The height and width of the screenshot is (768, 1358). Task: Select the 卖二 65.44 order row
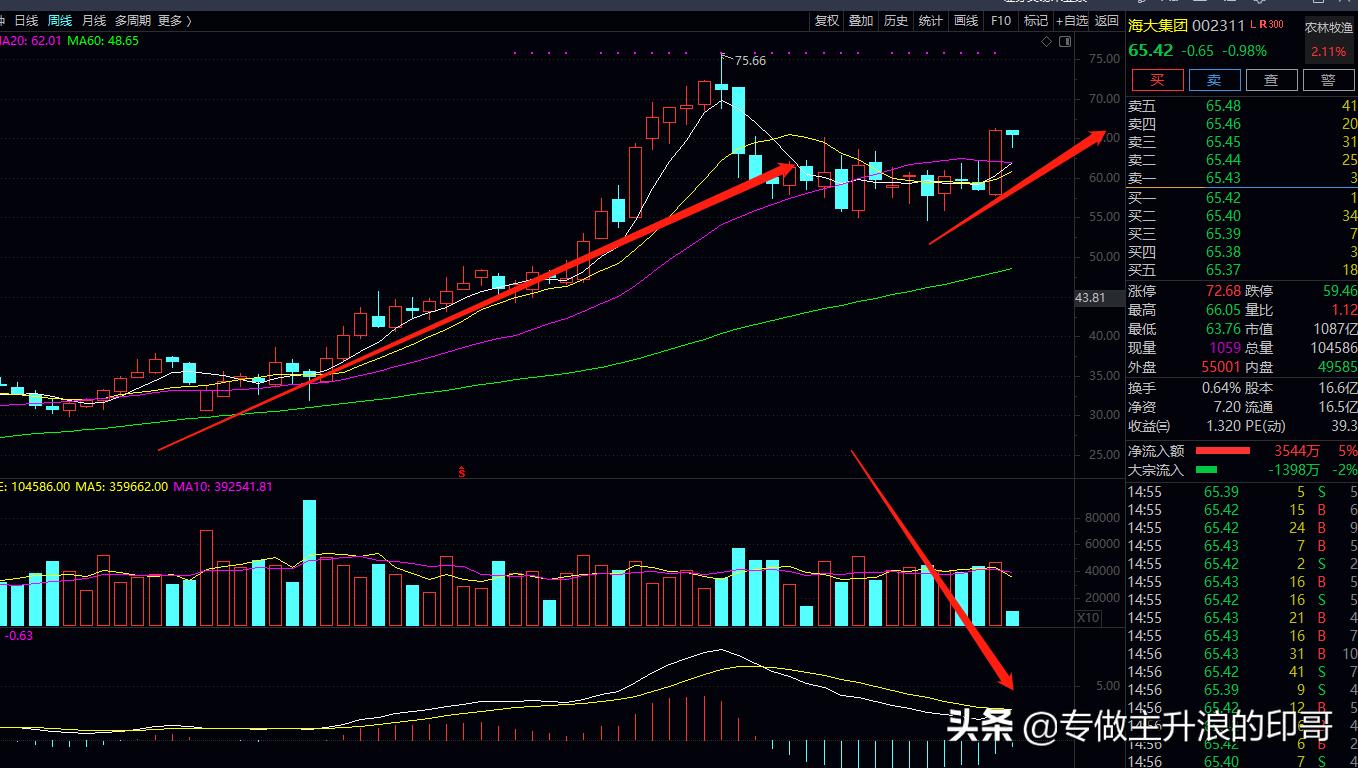pyautogui.click(x=1242, y=160)
